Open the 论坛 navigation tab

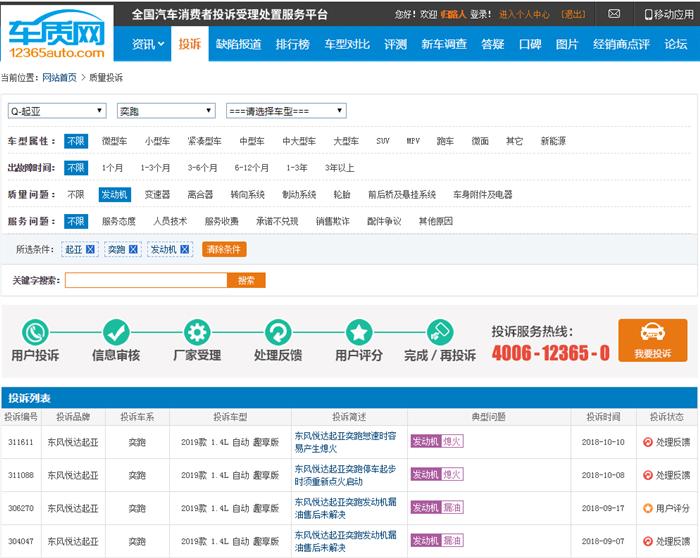click(x=675, y=44)
